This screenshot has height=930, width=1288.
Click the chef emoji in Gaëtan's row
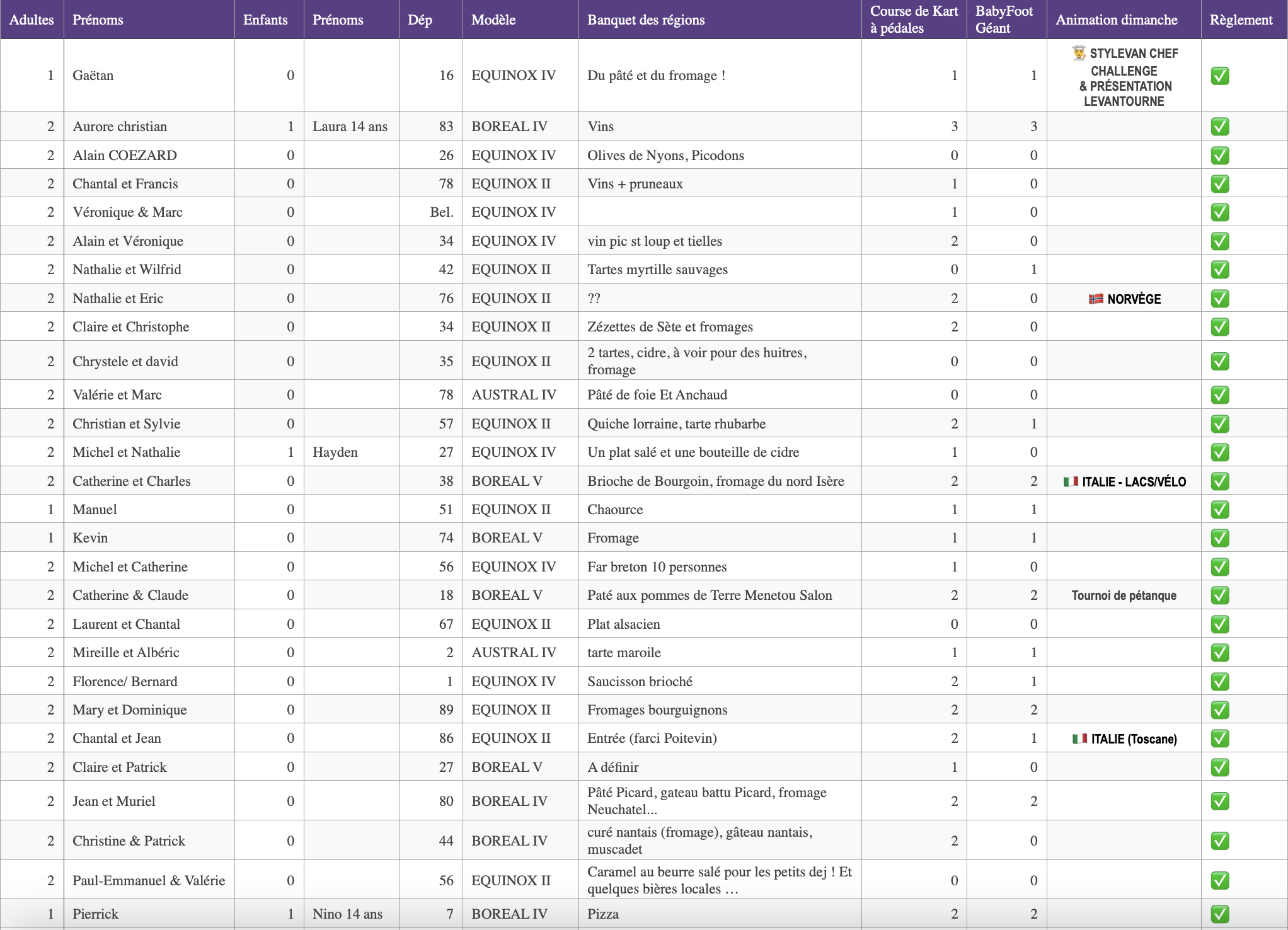1079,53
